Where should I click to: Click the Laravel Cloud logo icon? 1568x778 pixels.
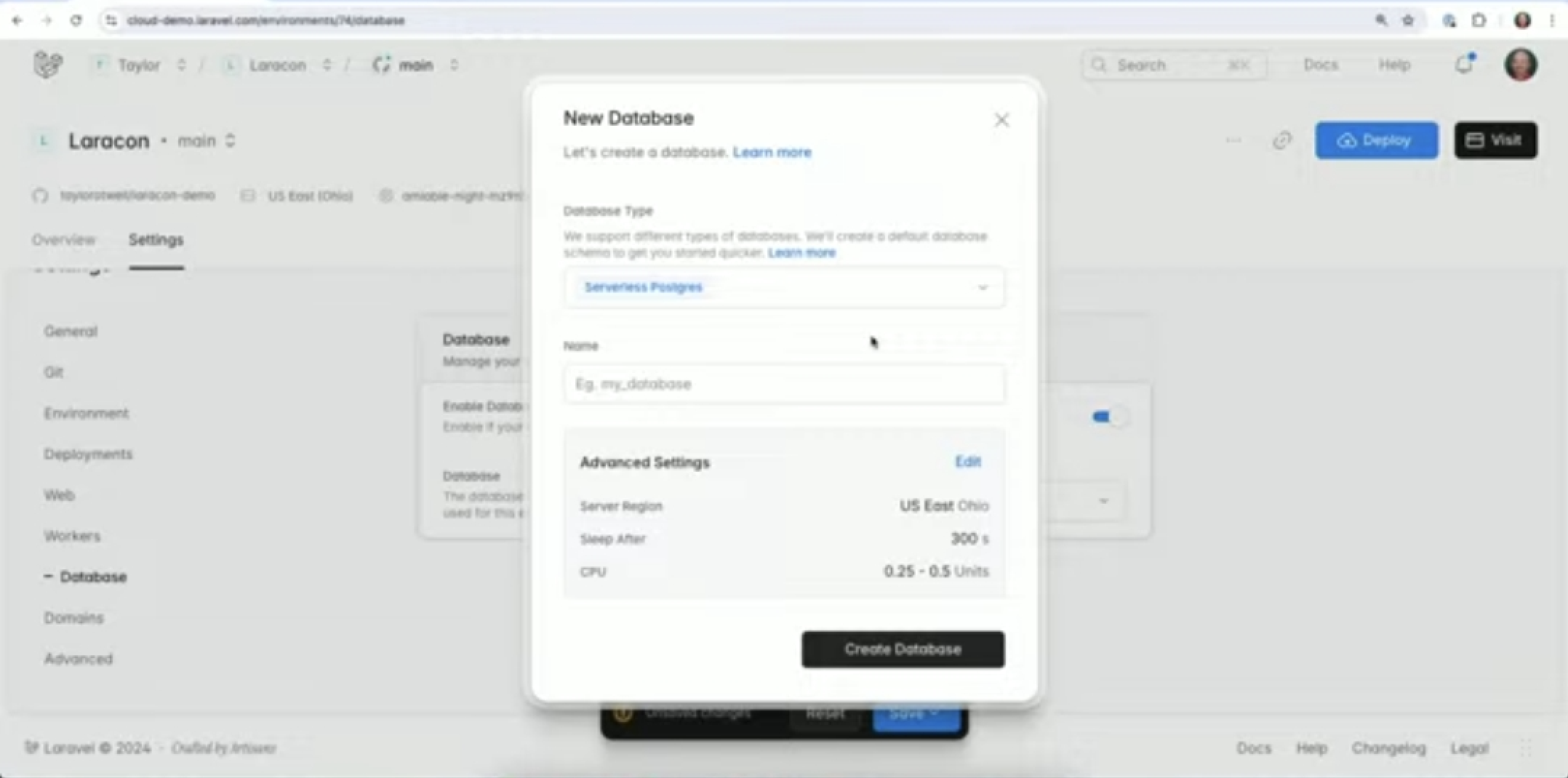point(48,65)
